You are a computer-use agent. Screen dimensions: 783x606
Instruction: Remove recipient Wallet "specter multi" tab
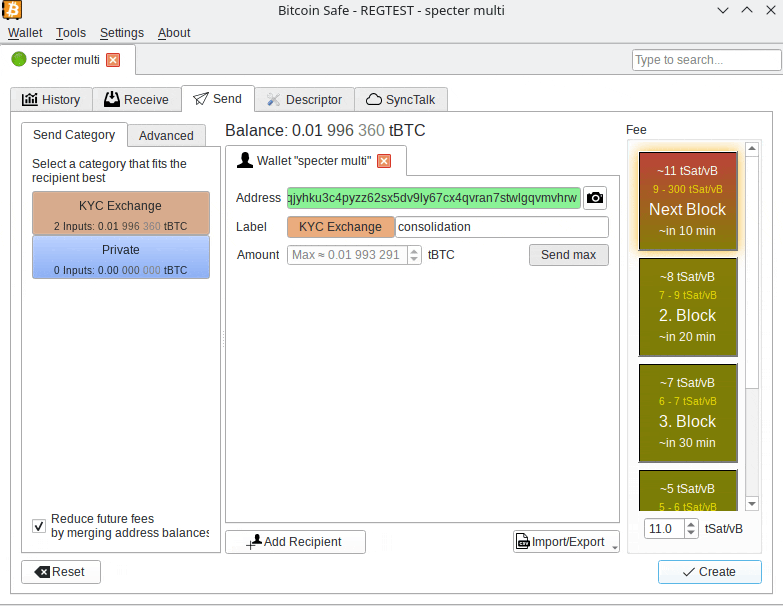[x=384, y=161]
